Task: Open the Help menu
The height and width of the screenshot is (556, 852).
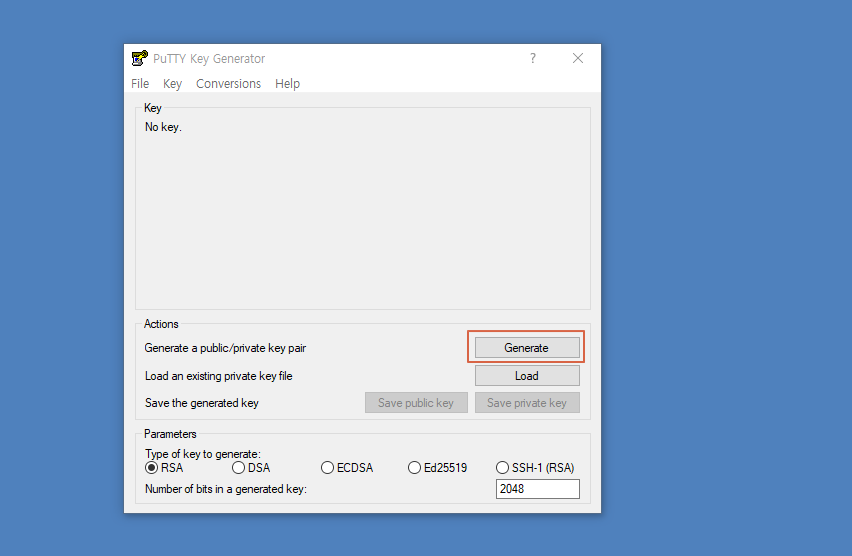Action: pos(287,84)
